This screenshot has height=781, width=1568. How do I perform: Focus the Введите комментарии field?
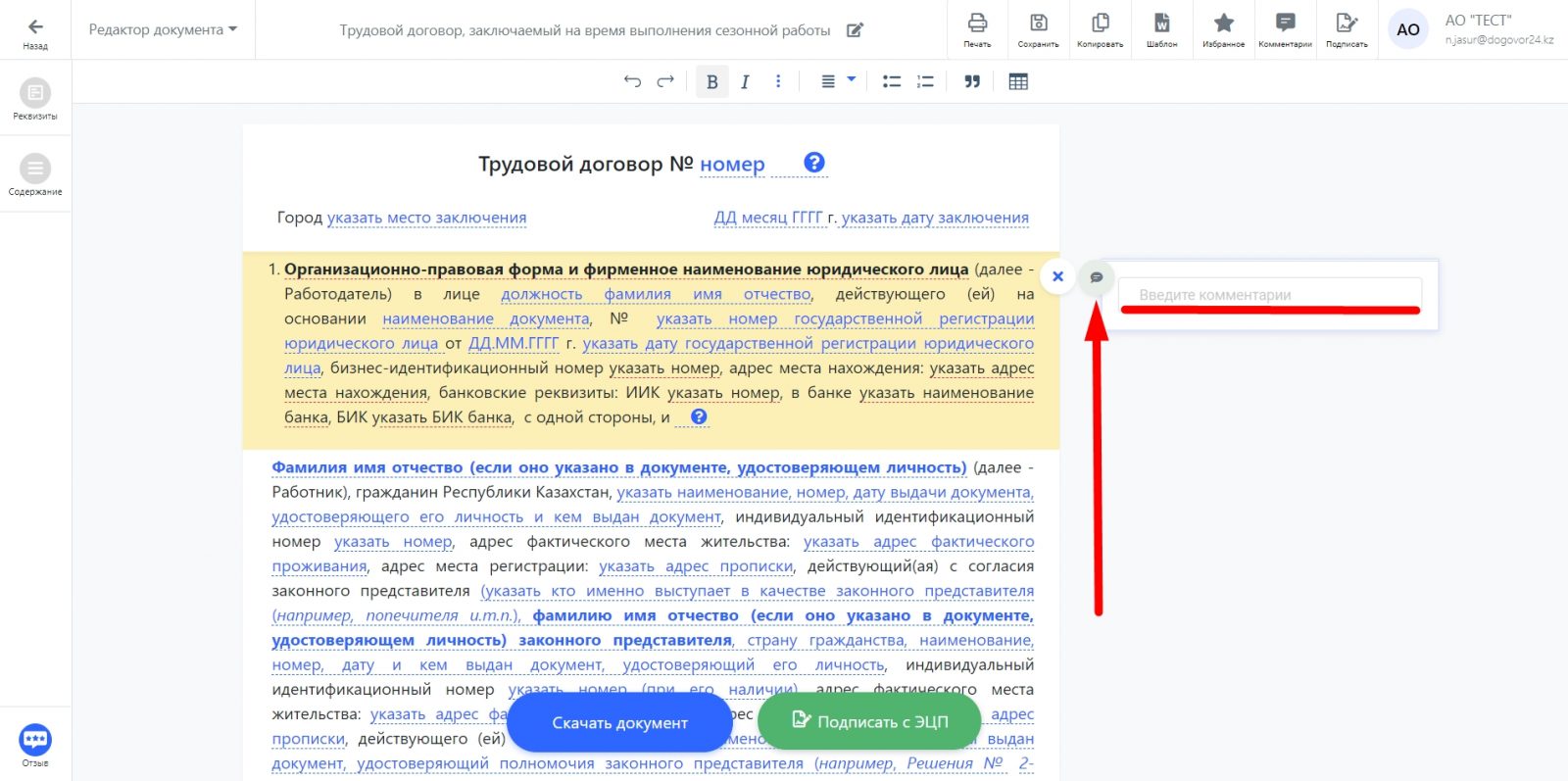1270,294
